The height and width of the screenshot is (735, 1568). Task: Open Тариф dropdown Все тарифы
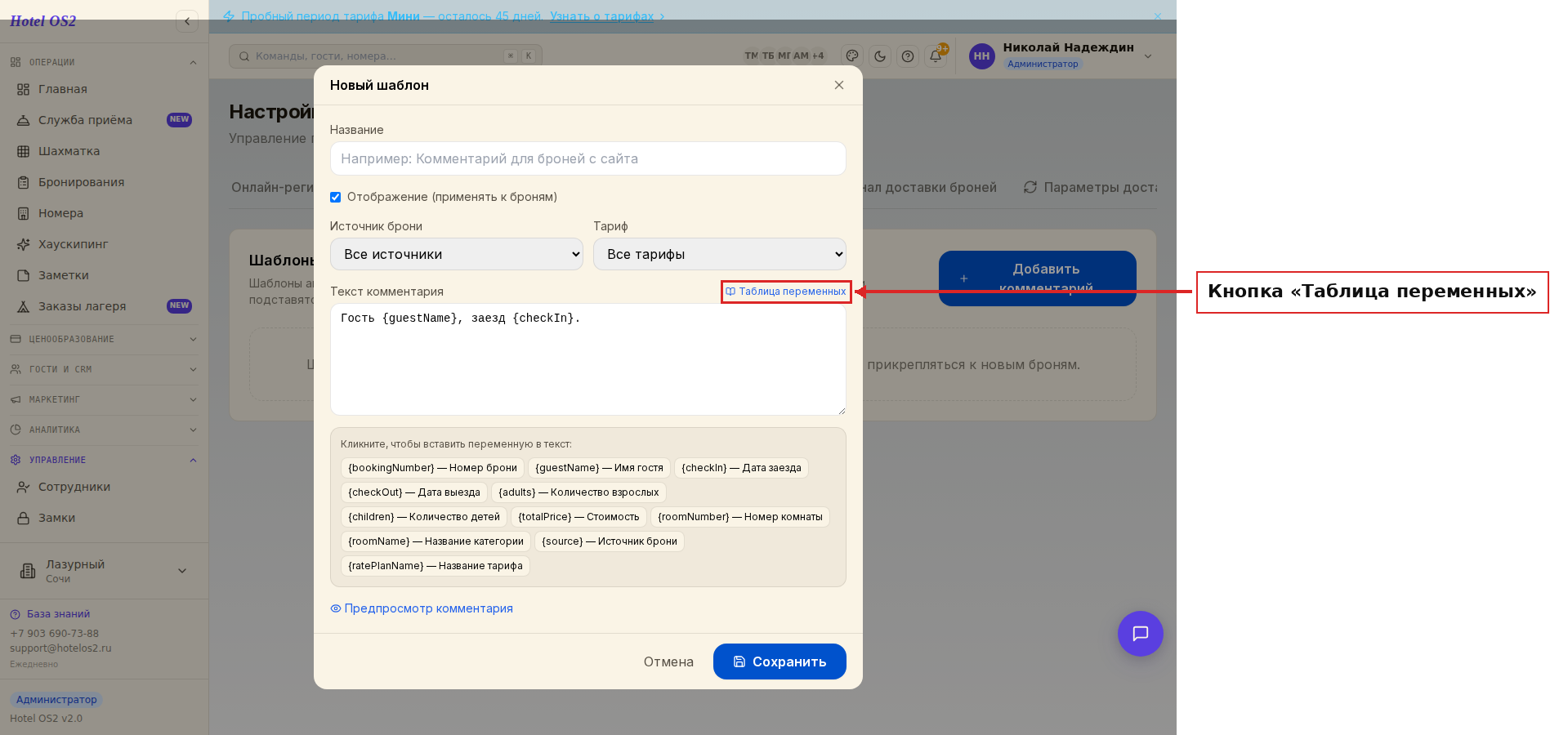point(720,254)
